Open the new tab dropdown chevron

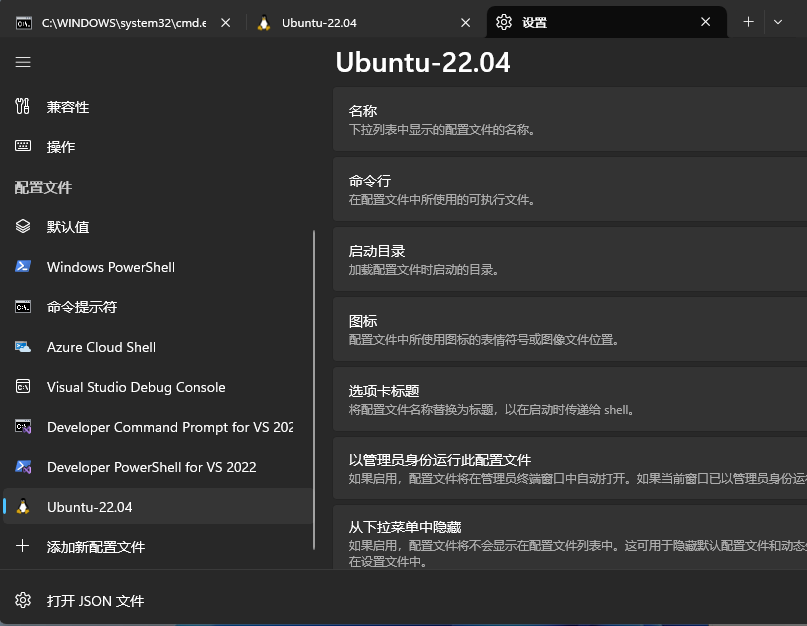778,22
